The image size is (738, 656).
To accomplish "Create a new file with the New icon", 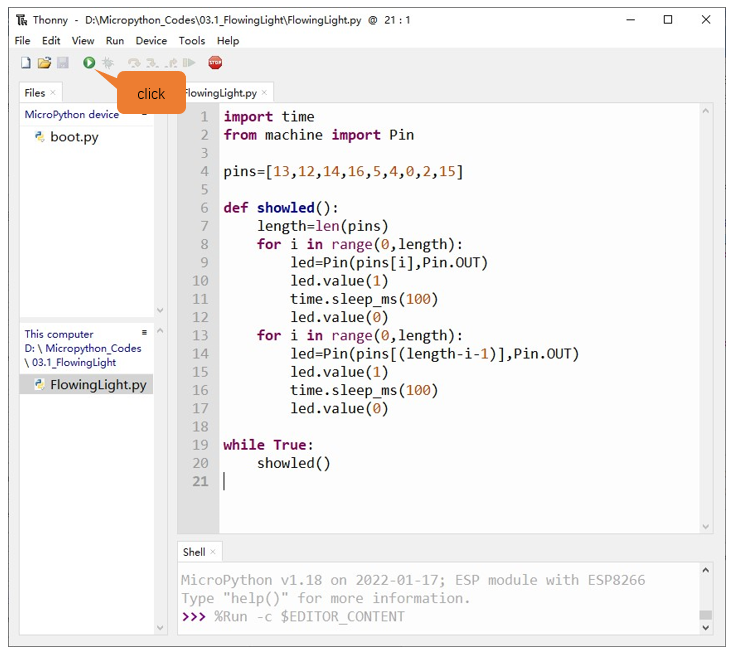I will 26,63.
